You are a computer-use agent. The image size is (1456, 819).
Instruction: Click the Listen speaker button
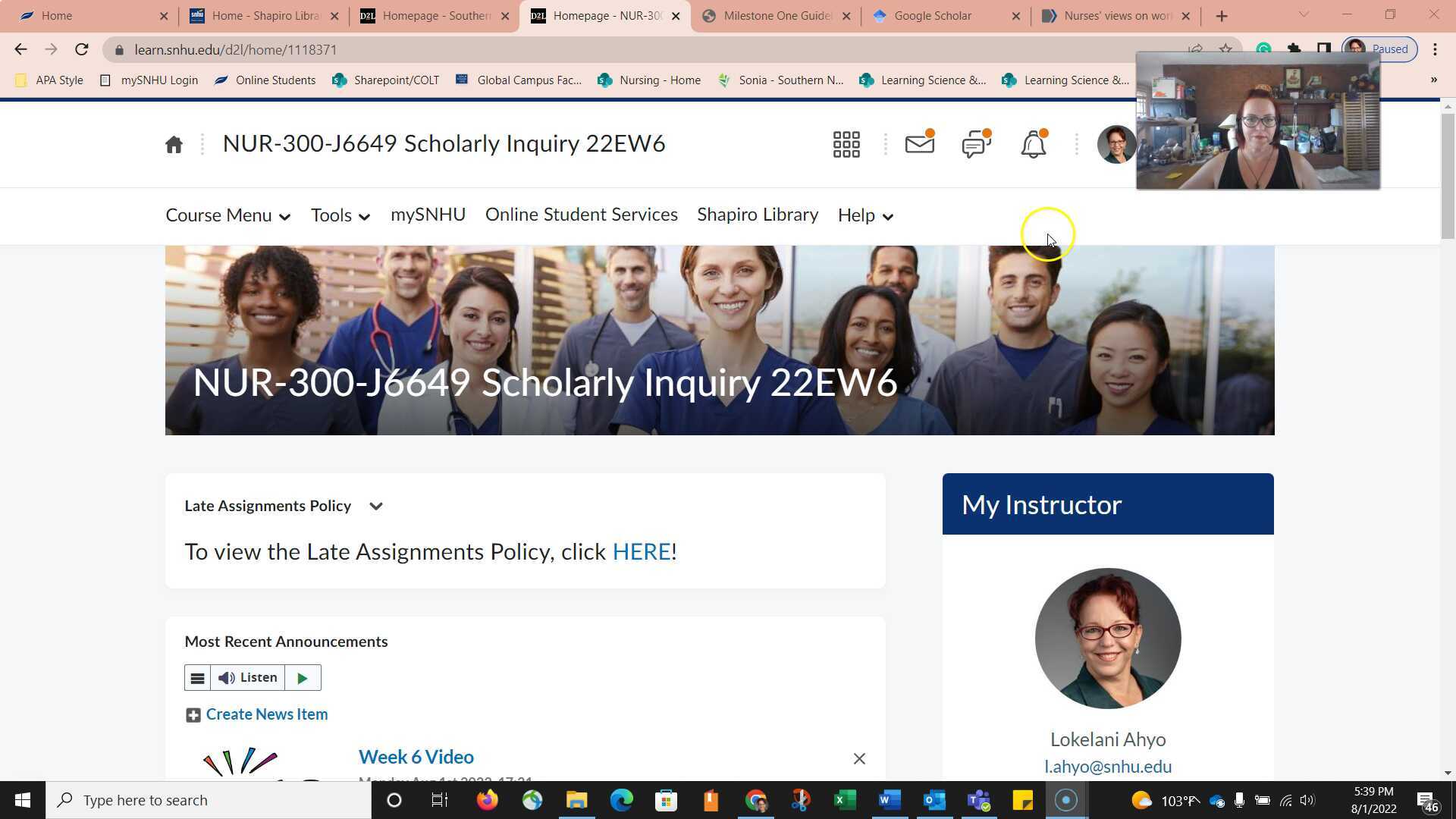(x=248, y=678)
